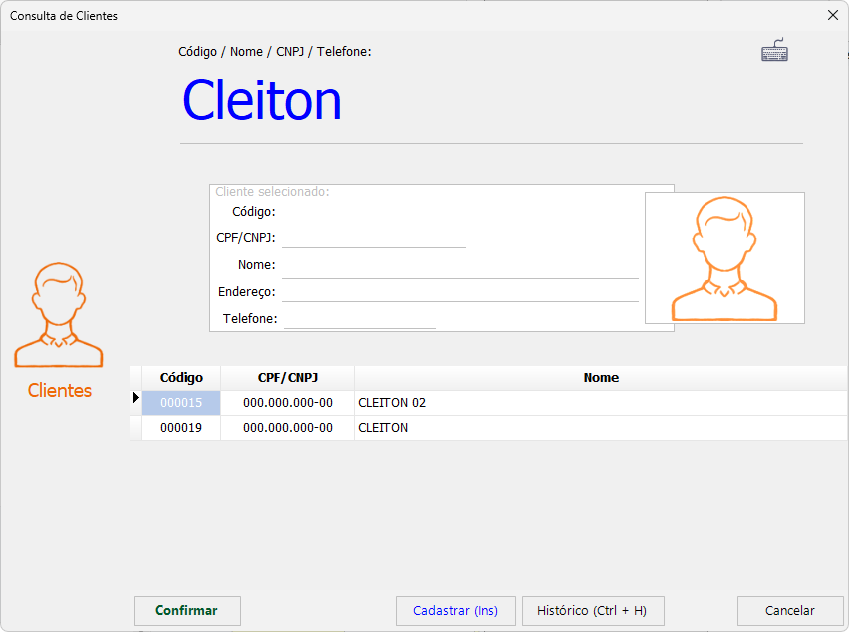Click the search field containing Cleiton

pos(490,101)
